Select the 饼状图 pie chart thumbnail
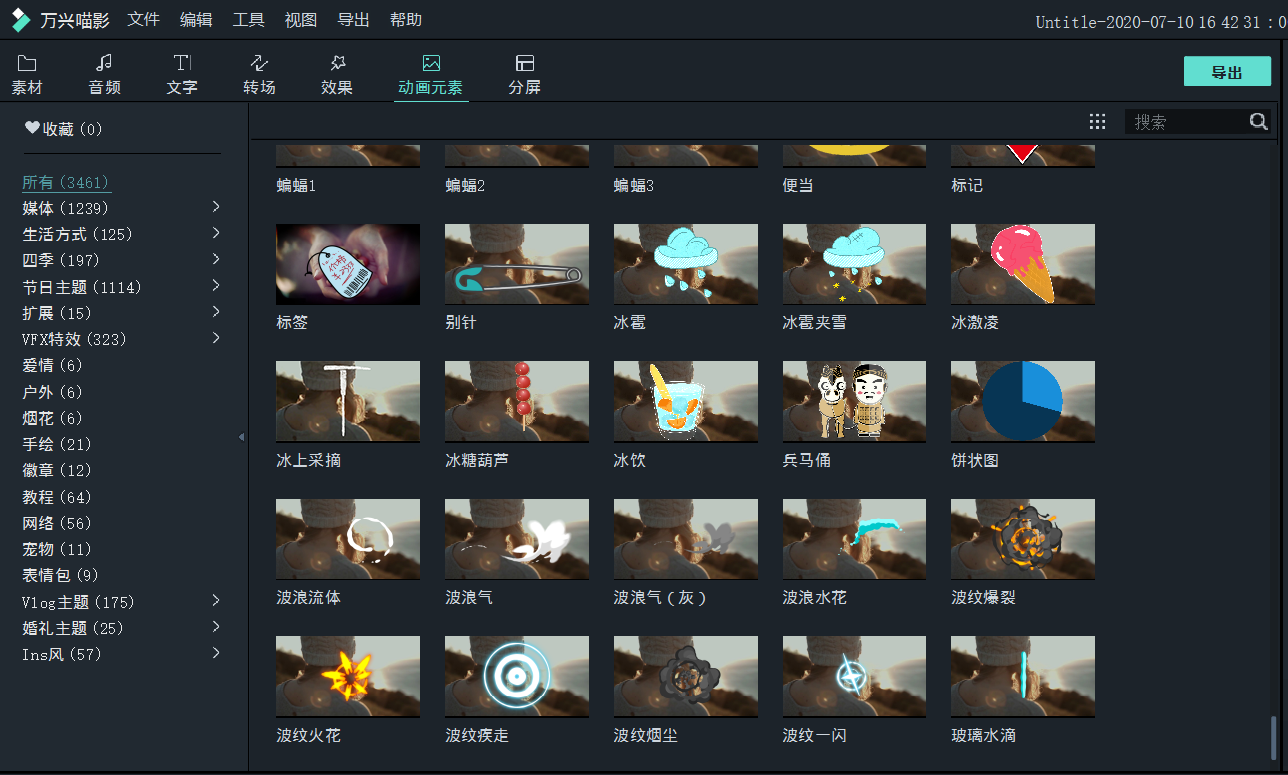This screenshot has height=775, width=1288. tap(1022, 401)
